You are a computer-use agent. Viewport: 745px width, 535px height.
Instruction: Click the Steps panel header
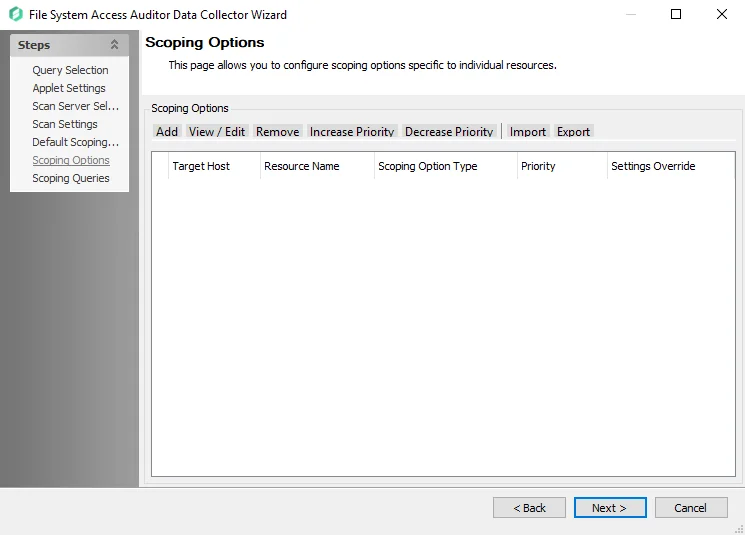[x=69, y=45]
